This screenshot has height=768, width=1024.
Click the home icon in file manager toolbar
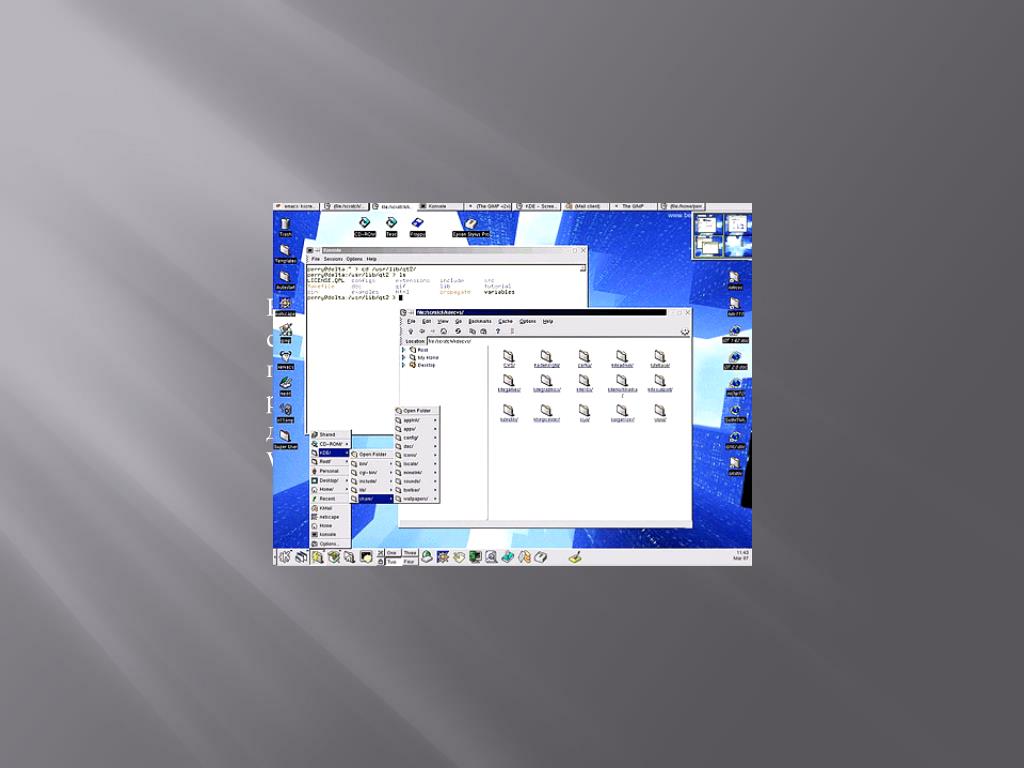(x=443, y=331)
